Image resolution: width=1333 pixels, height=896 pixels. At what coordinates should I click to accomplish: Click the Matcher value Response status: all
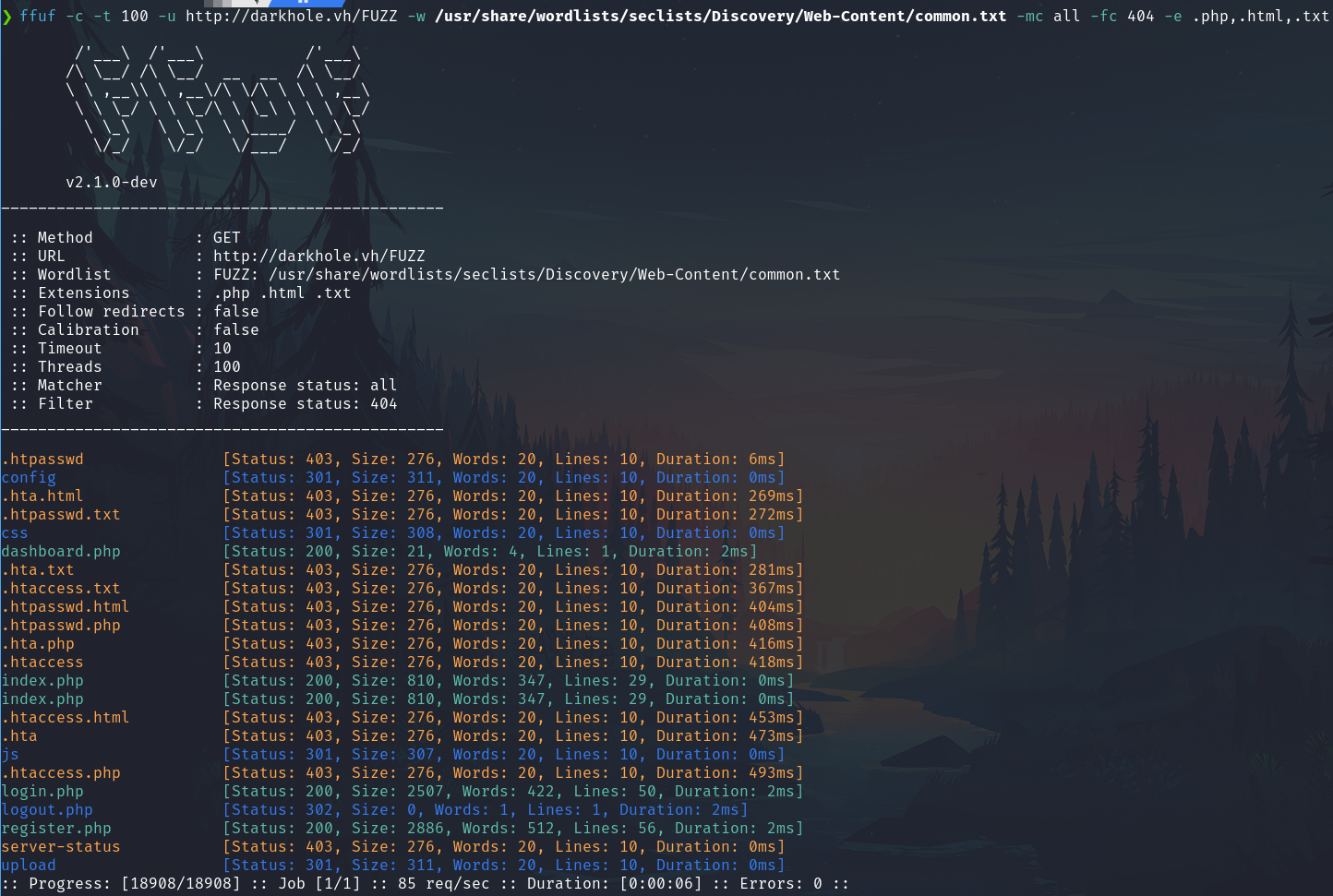pos(305,386)
